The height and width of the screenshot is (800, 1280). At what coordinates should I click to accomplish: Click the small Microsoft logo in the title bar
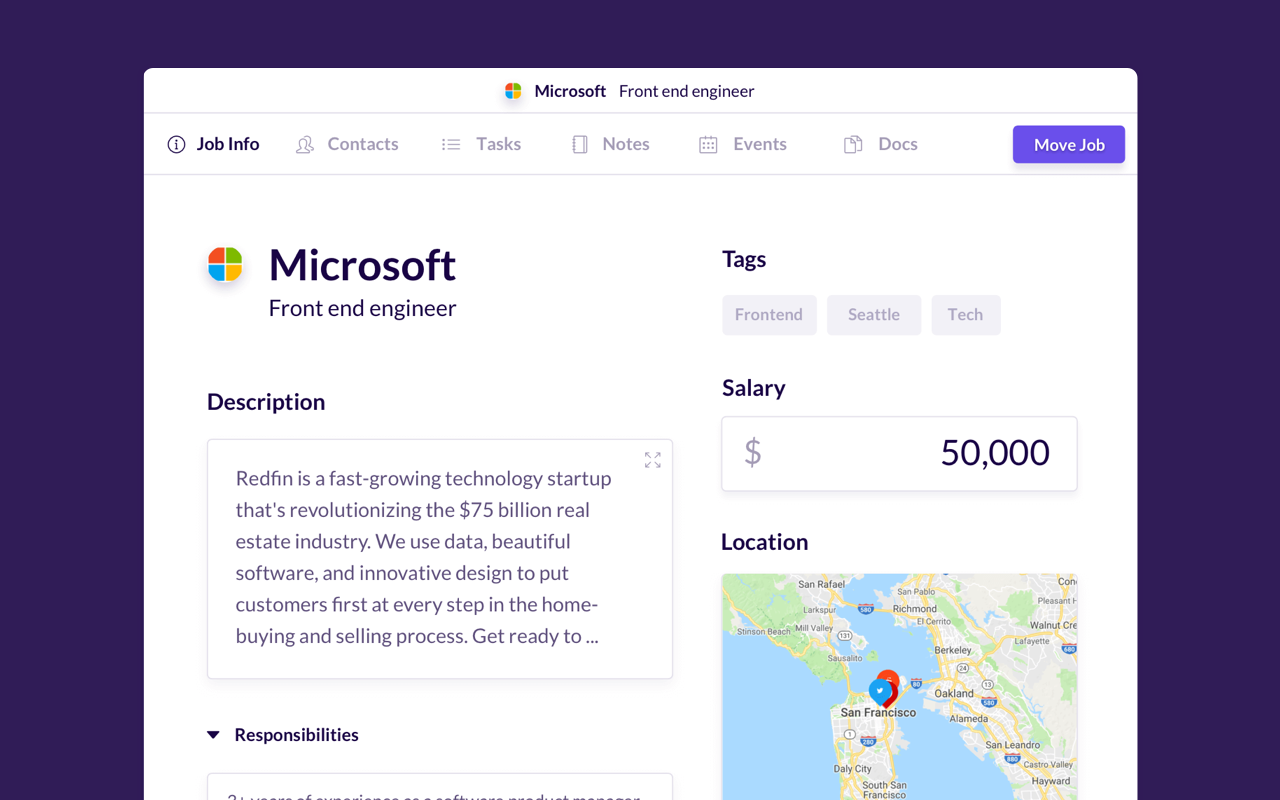click(x=513, y=91)
